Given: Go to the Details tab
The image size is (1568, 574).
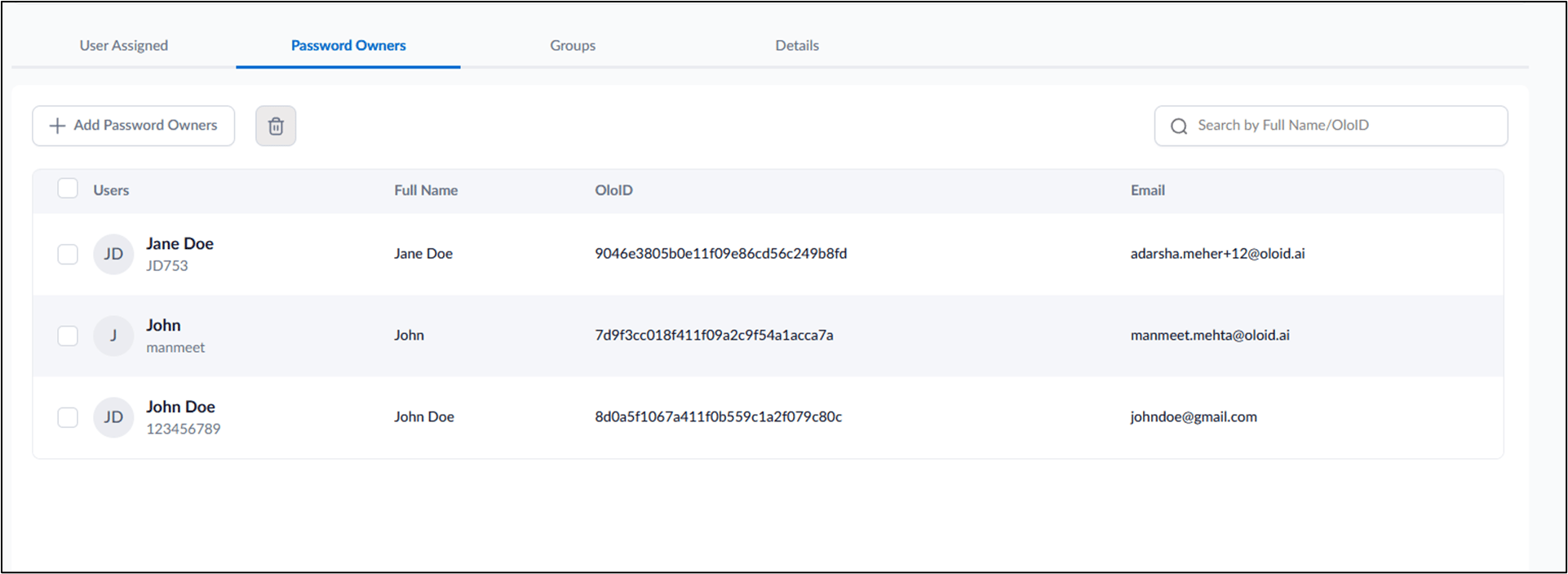Looking at the screenshot, I should (797, 46).
